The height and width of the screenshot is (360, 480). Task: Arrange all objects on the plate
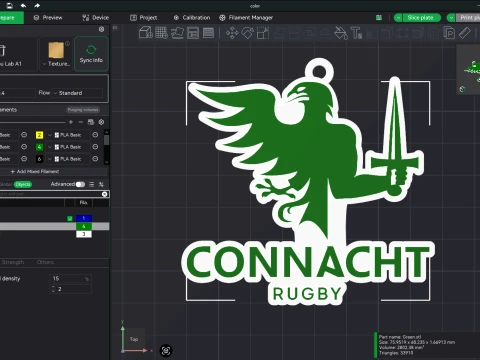click(x=193, y=33)
